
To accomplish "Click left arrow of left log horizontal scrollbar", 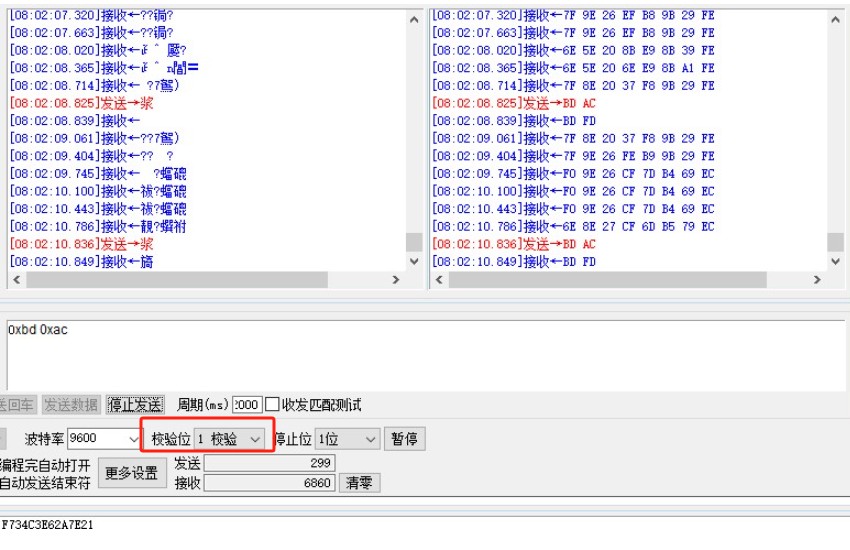I will 17,280.
